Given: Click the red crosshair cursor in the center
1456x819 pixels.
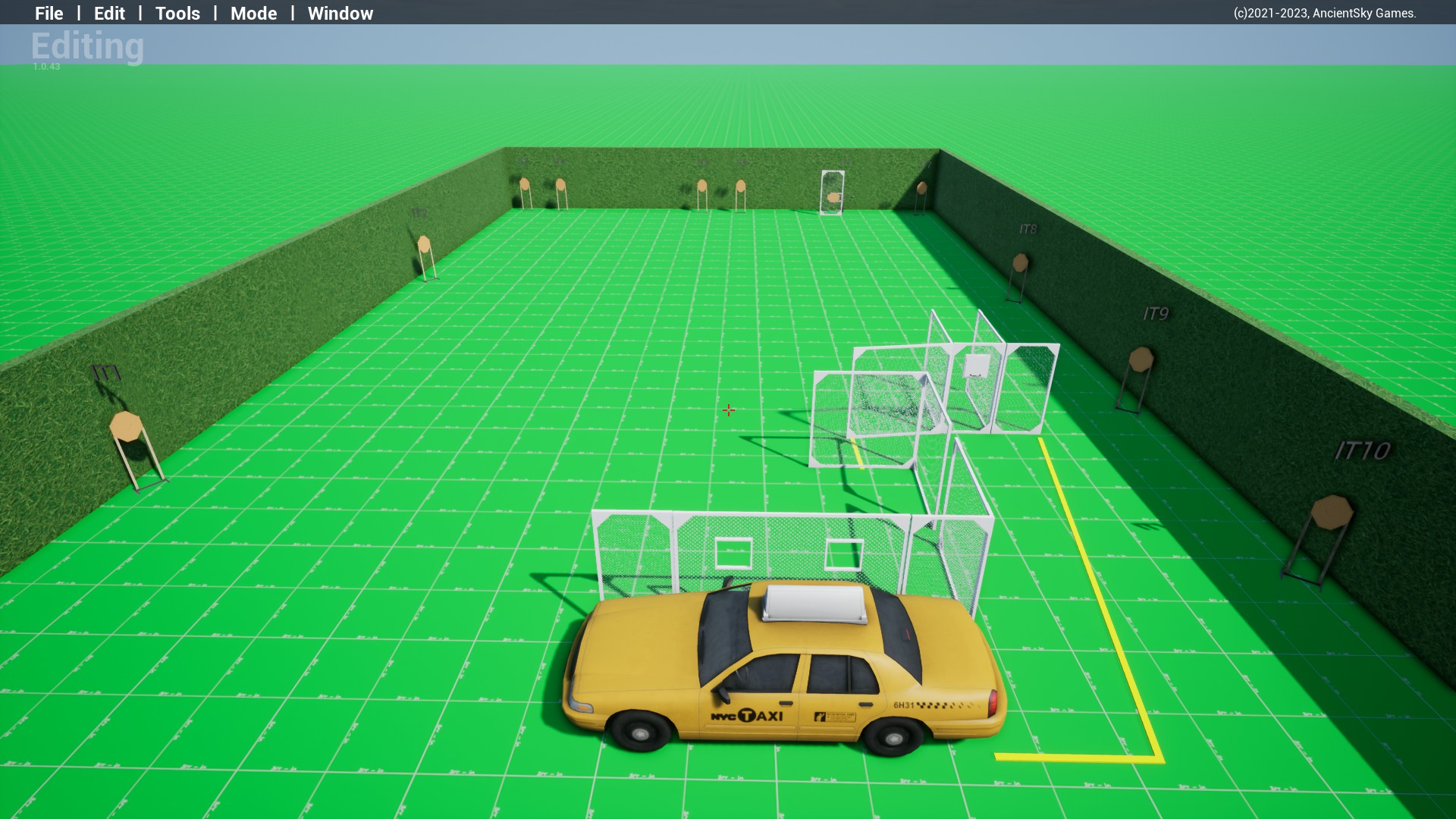Looking at the screenshot, I should 729,410.
